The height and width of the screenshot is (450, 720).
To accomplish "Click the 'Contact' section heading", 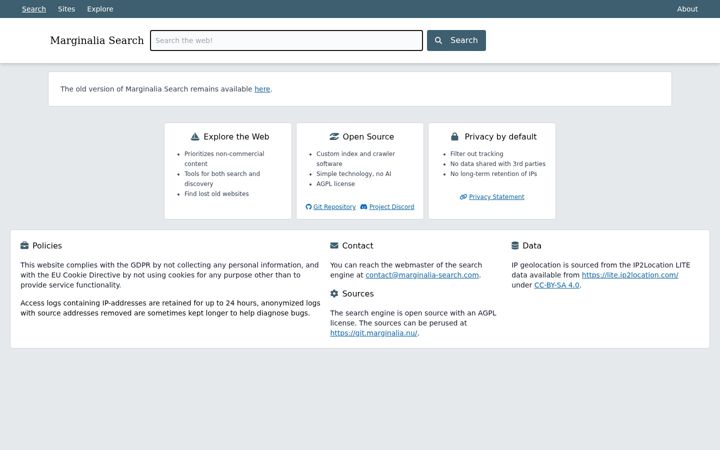I will pyautogui.click(x=358, y=246).
